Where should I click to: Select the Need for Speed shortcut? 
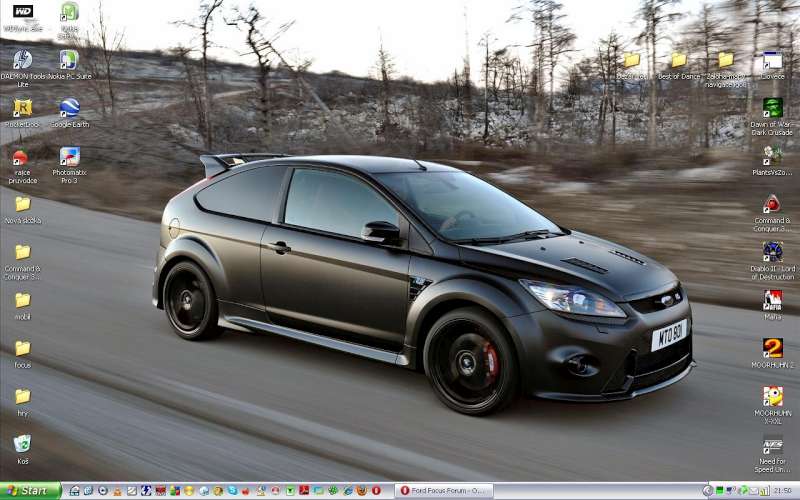[x=772, y=447]
